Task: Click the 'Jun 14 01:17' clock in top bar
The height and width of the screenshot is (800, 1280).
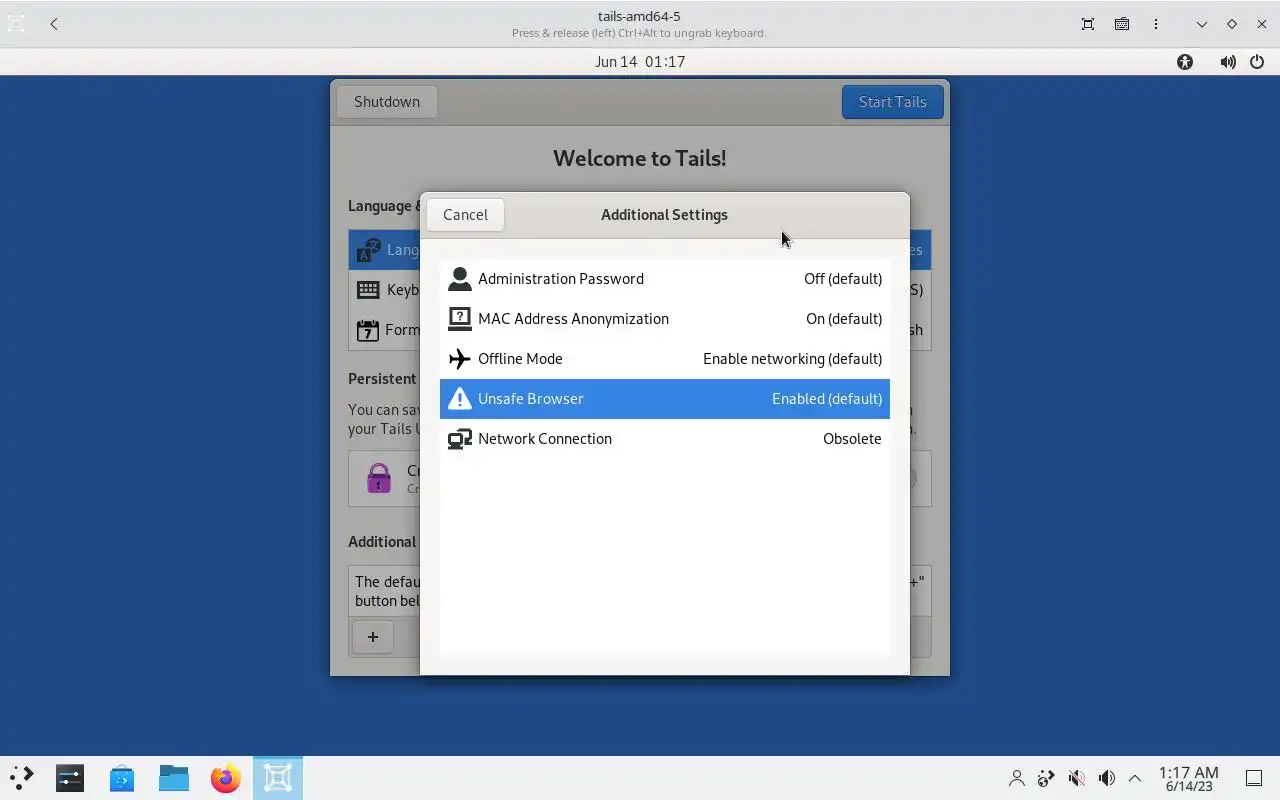Action: tap(640, 62)
